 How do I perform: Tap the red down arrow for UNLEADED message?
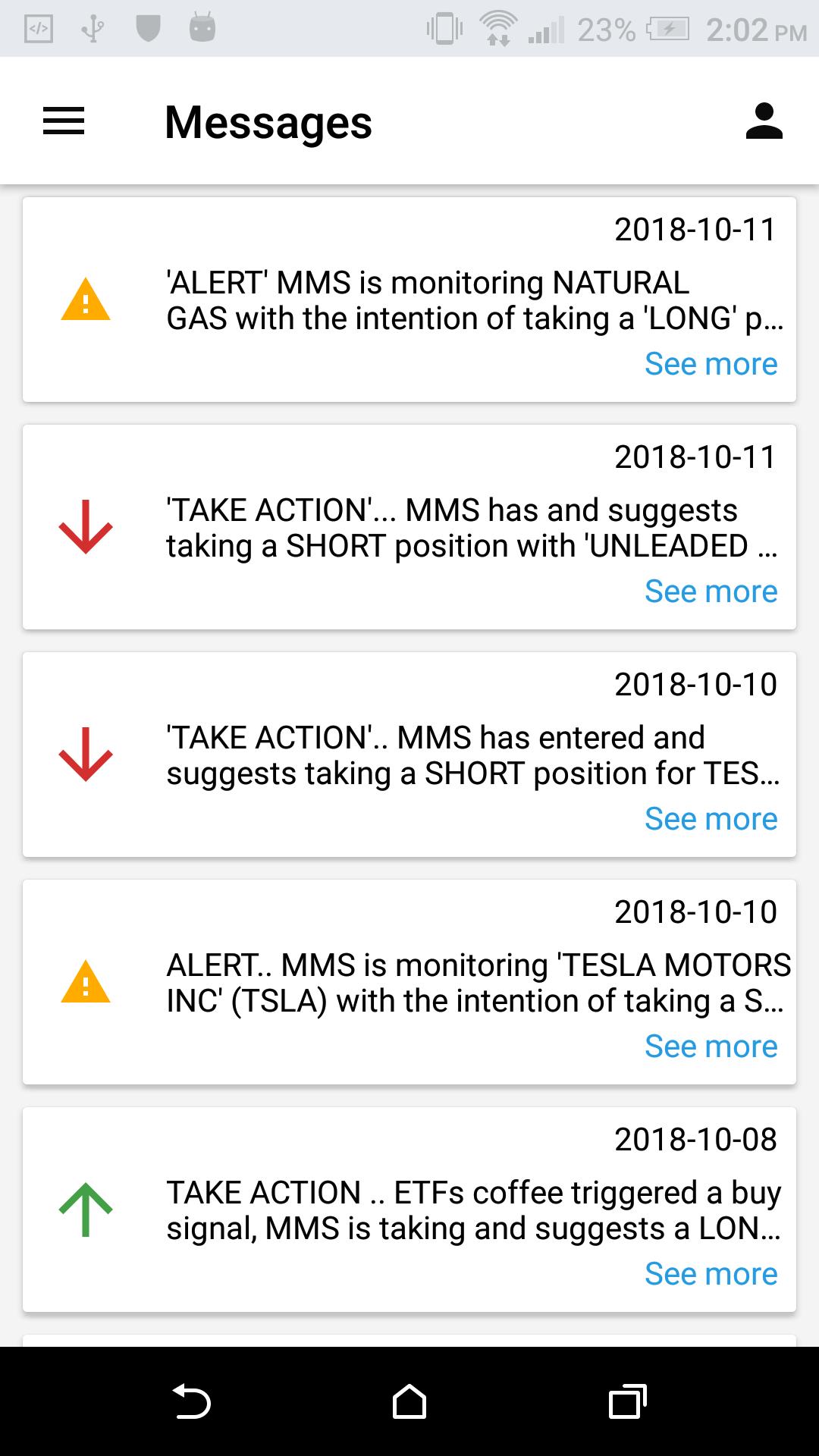pyautogui.click(x=86, y=526)
